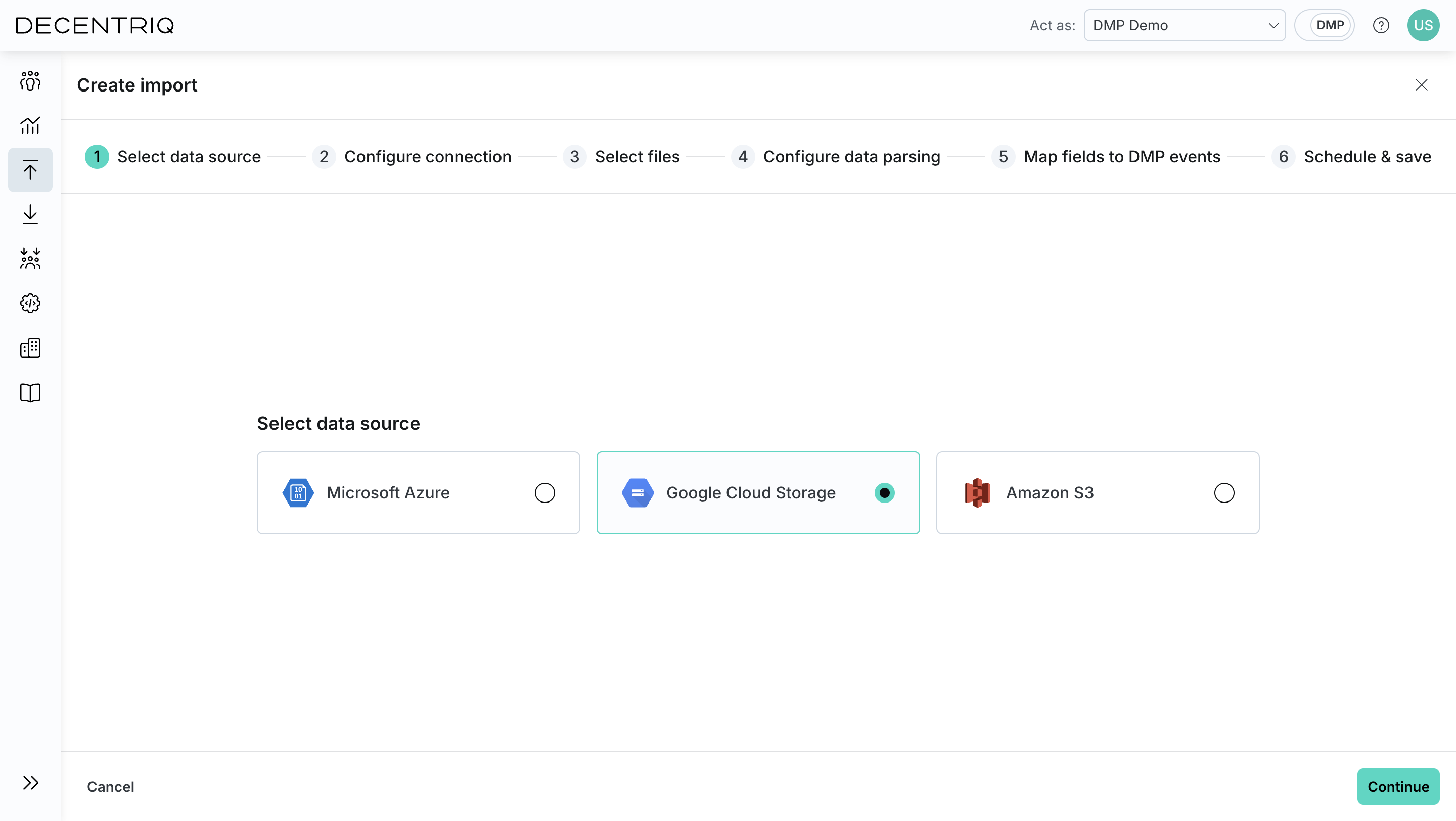Click the Microsoft Azure label text

tap(388, 493)
